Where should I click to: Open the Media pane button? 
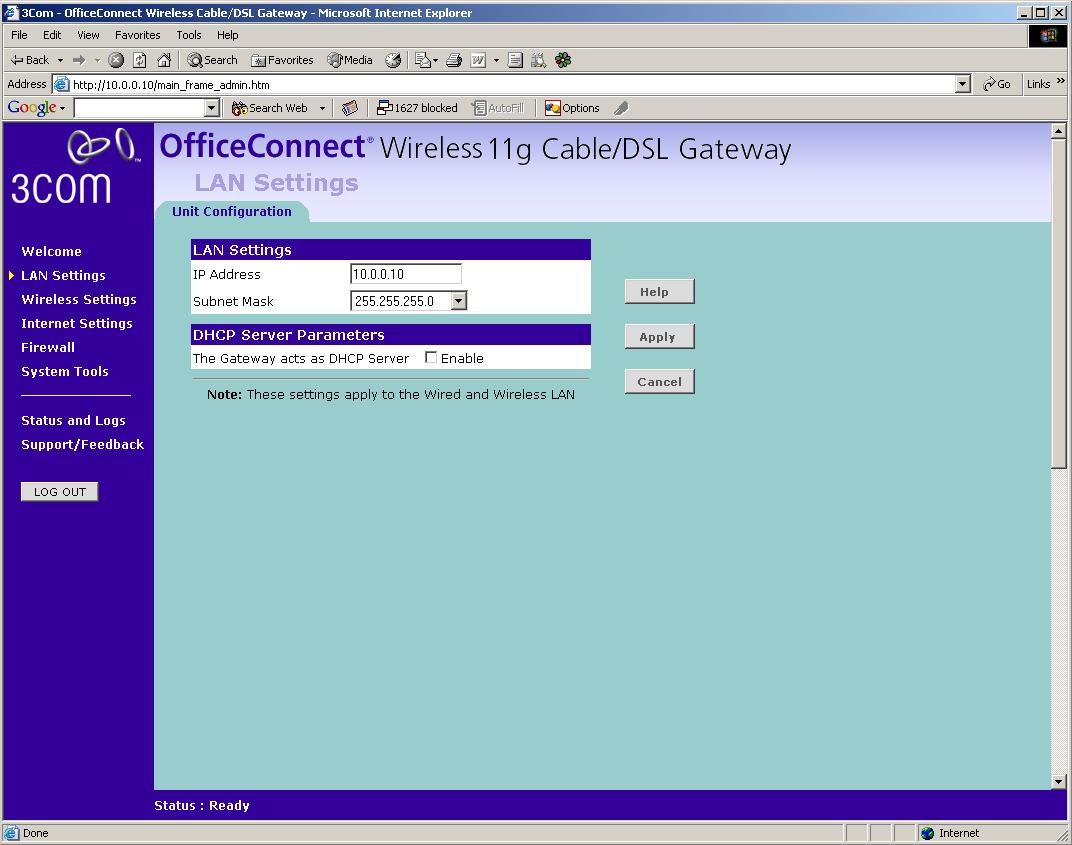tap(350, 60)
